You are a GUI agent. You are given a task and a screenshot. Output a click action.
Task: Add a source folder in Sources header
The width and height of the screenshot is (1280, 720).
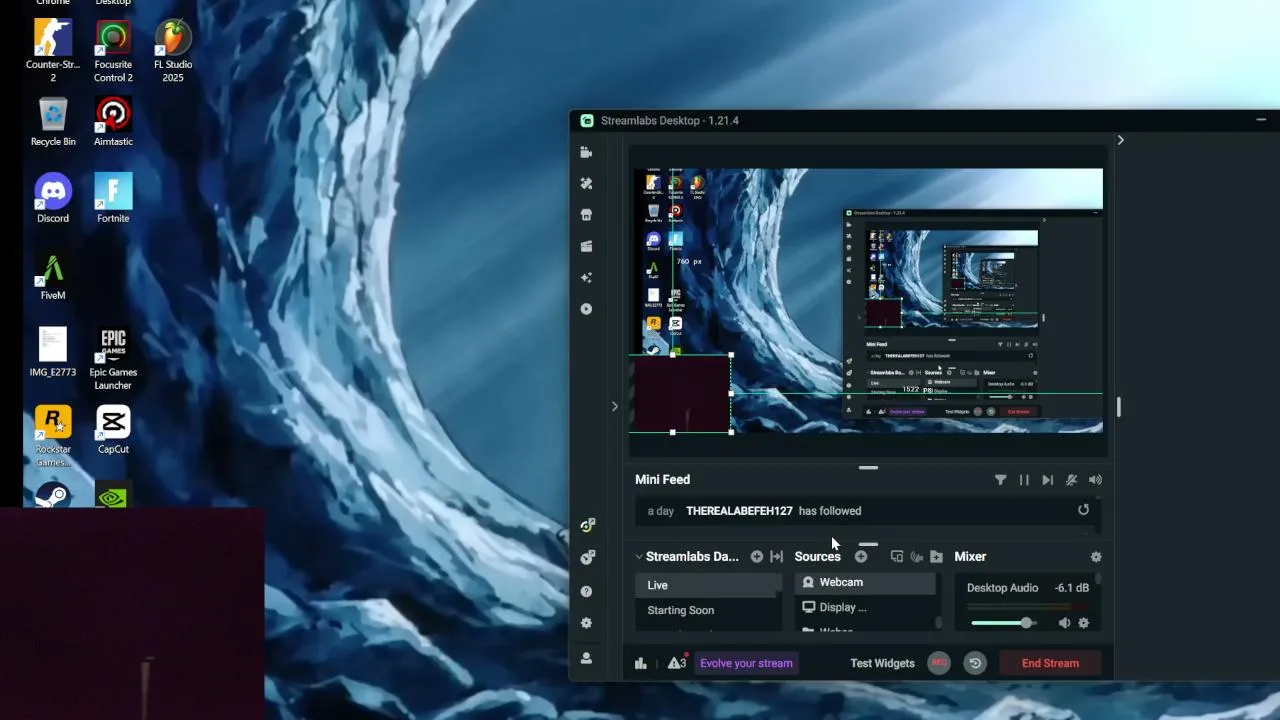point(936,557)
